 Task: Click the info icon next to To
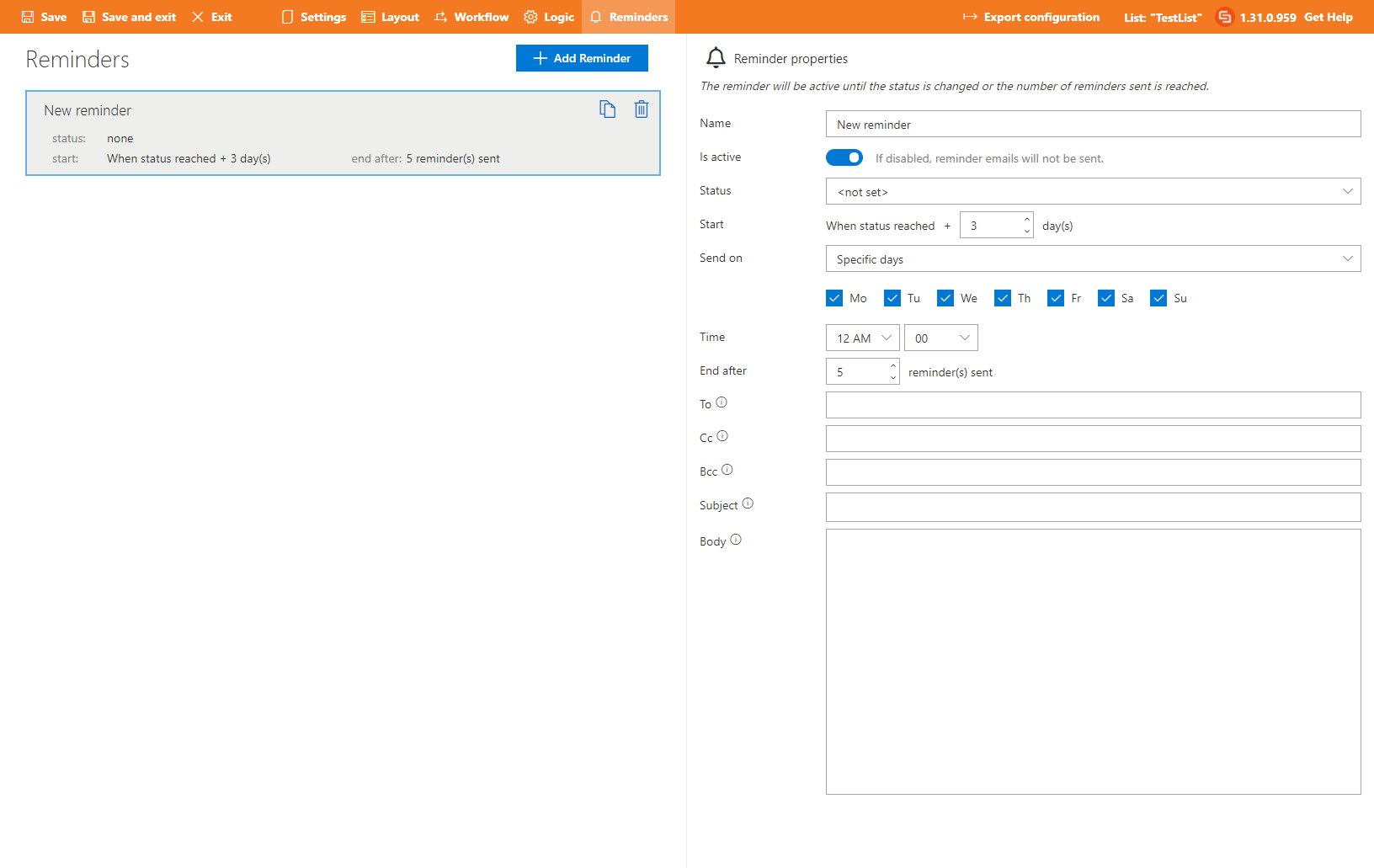coord(722,402)
